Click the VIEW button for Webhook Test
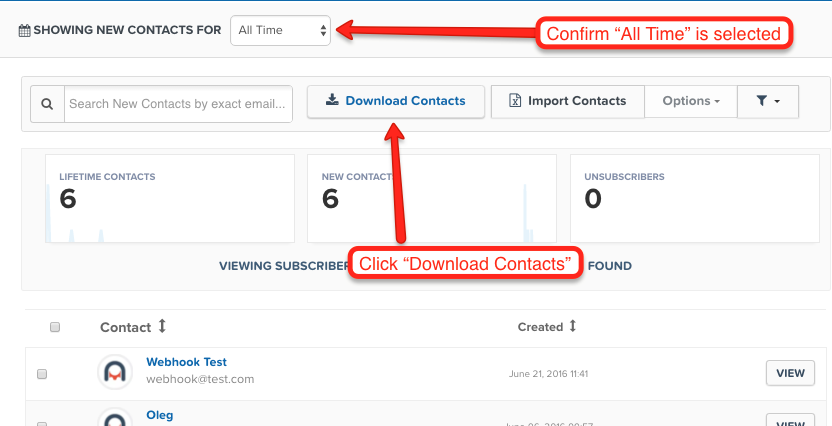This screenshot has width=832, height=426. tap(790, 373)
